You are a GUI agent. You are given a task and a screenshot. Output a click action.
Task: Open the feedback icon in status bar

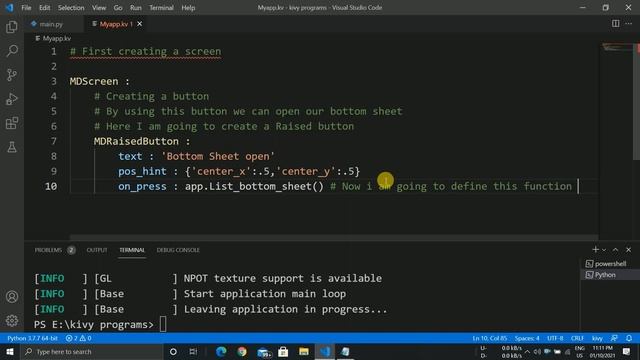(614, 338)
